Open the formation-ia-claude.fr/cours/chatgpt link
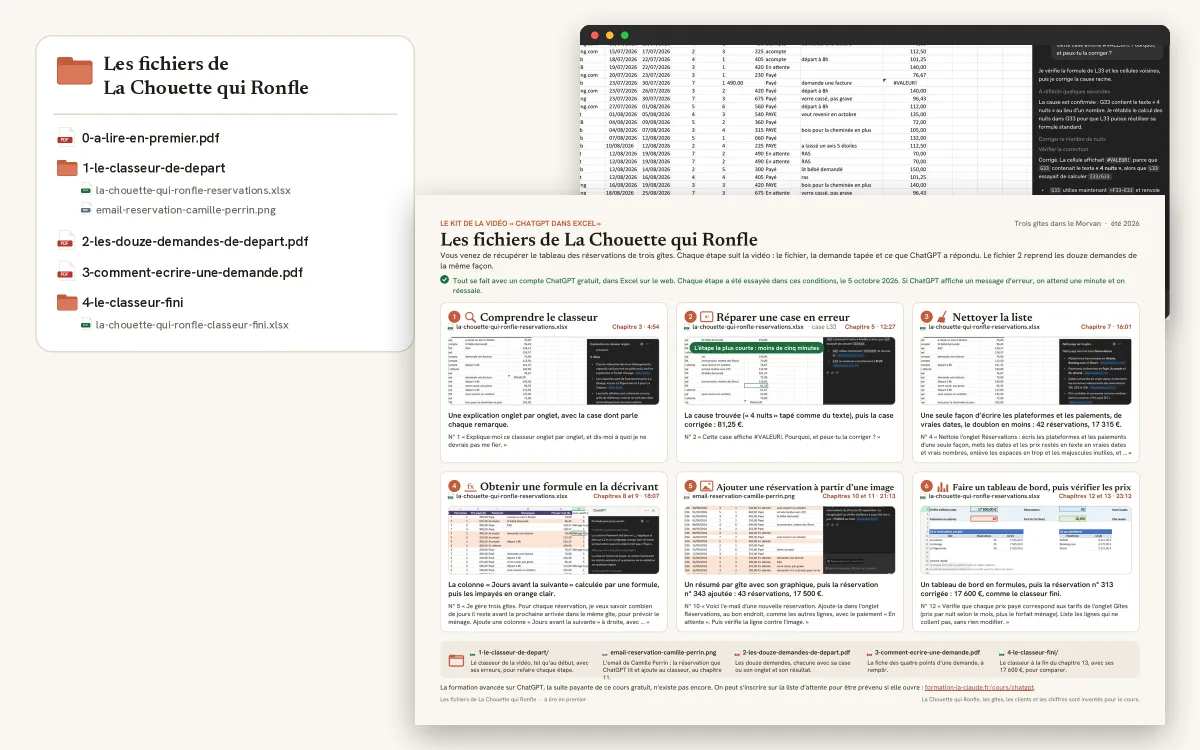The image size is (1200, 750). point(979,688)
